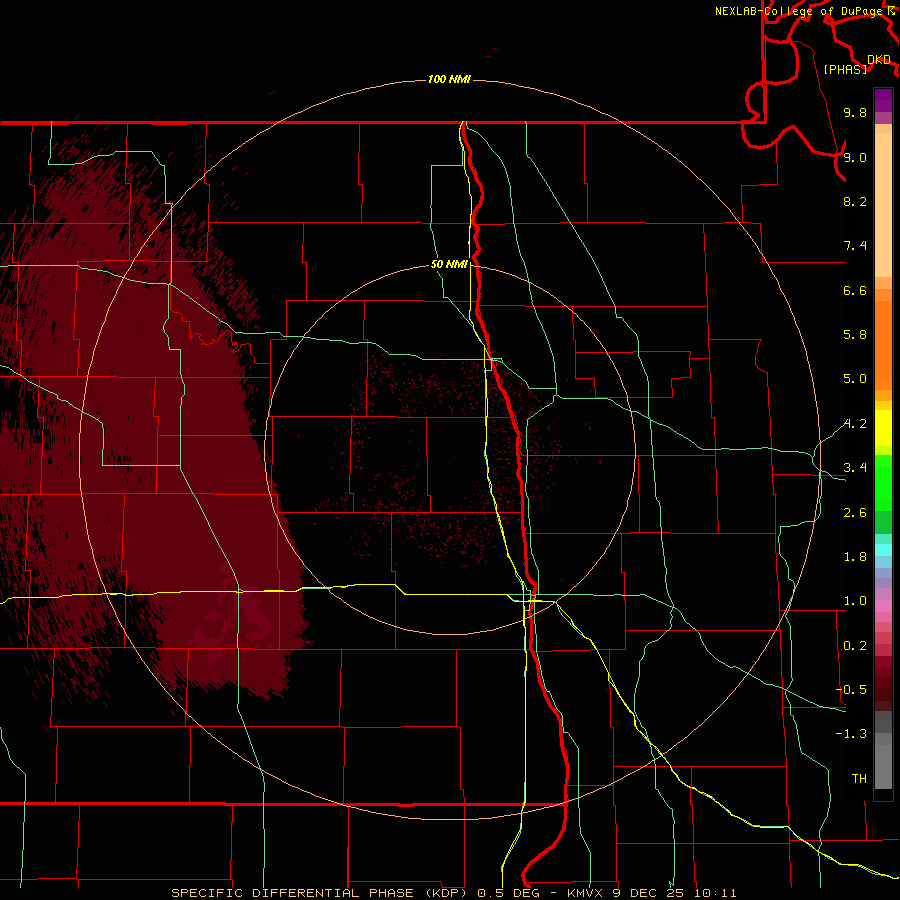
Task: Click the 0.2 value on the color scale
Action: click(855, 646)
